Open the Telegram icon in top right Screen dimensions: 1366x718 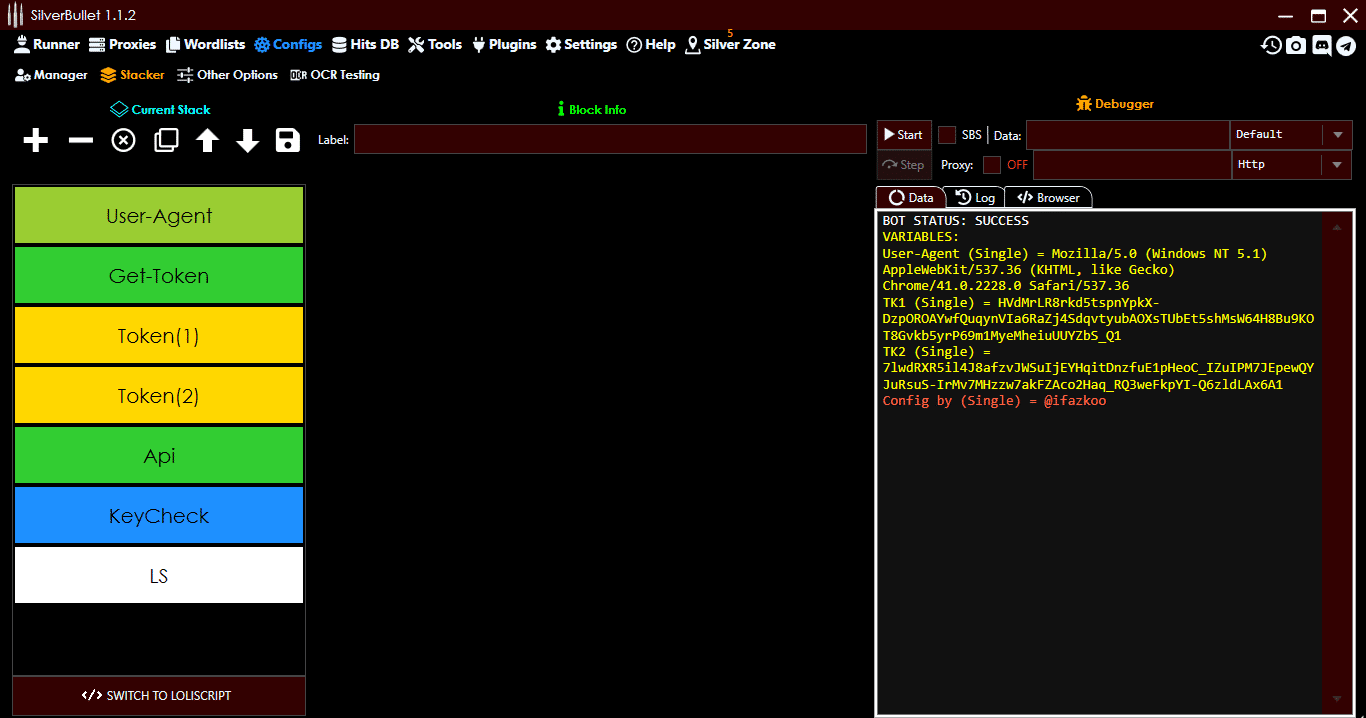click(1346, 45)
